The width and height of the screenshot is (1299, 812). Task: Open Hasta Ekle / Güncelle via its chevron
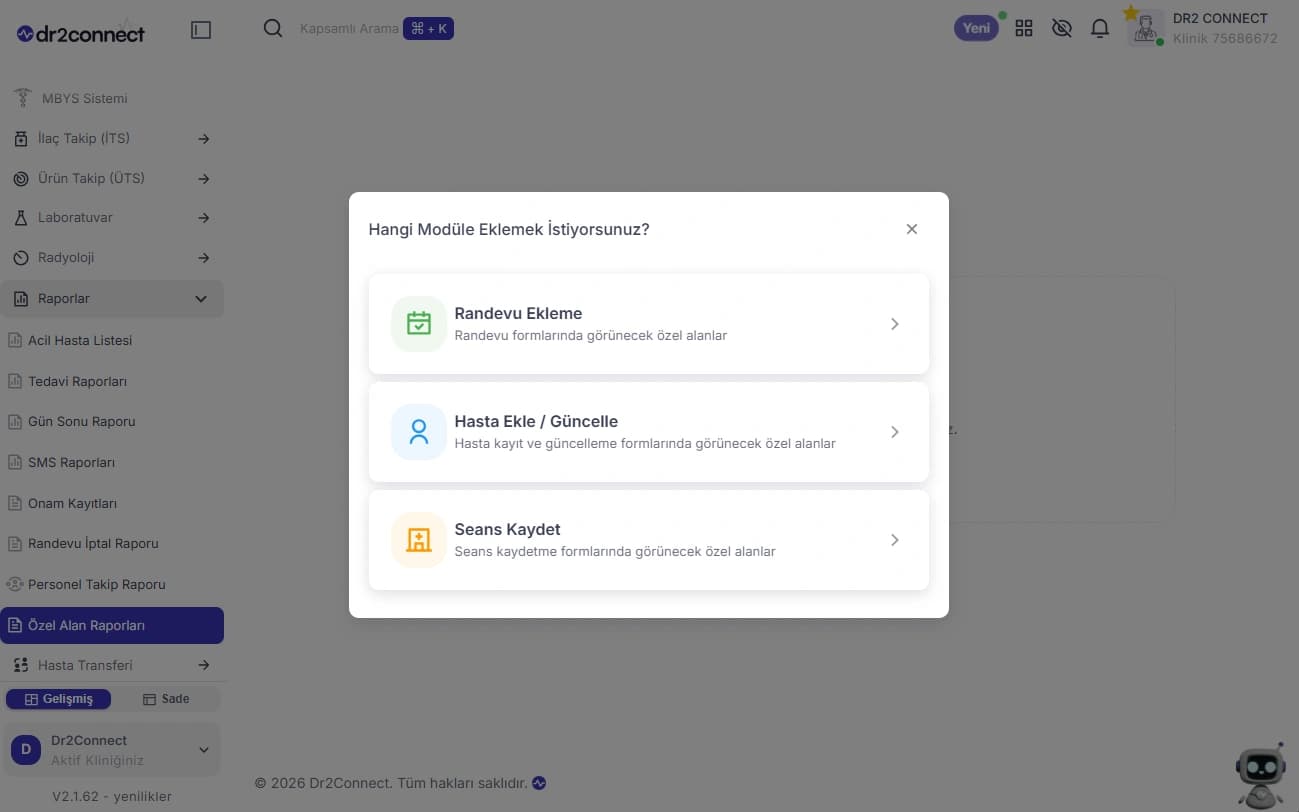tap(895, 432)
